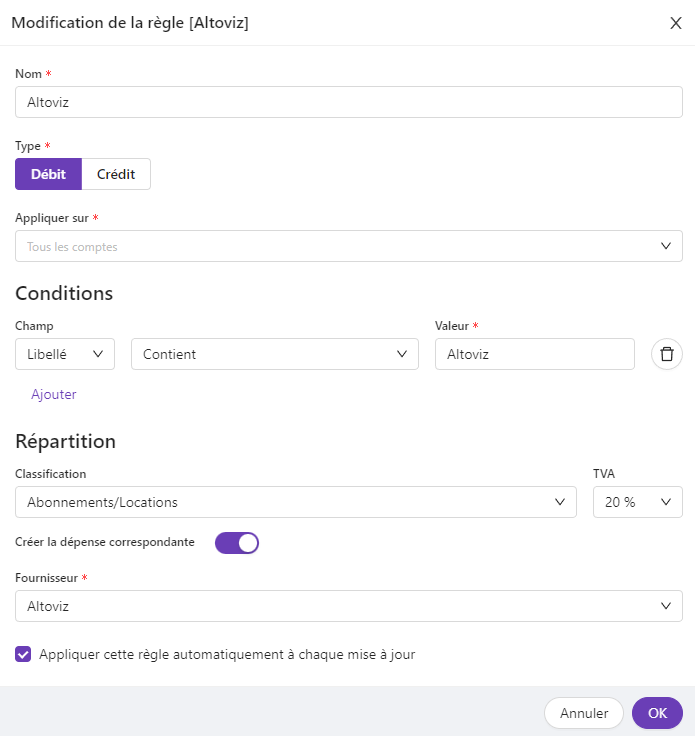The width and height of the screenshot is (695, 736).
Task: Confirm with the OK button
Action: click(x=657, y=713)
